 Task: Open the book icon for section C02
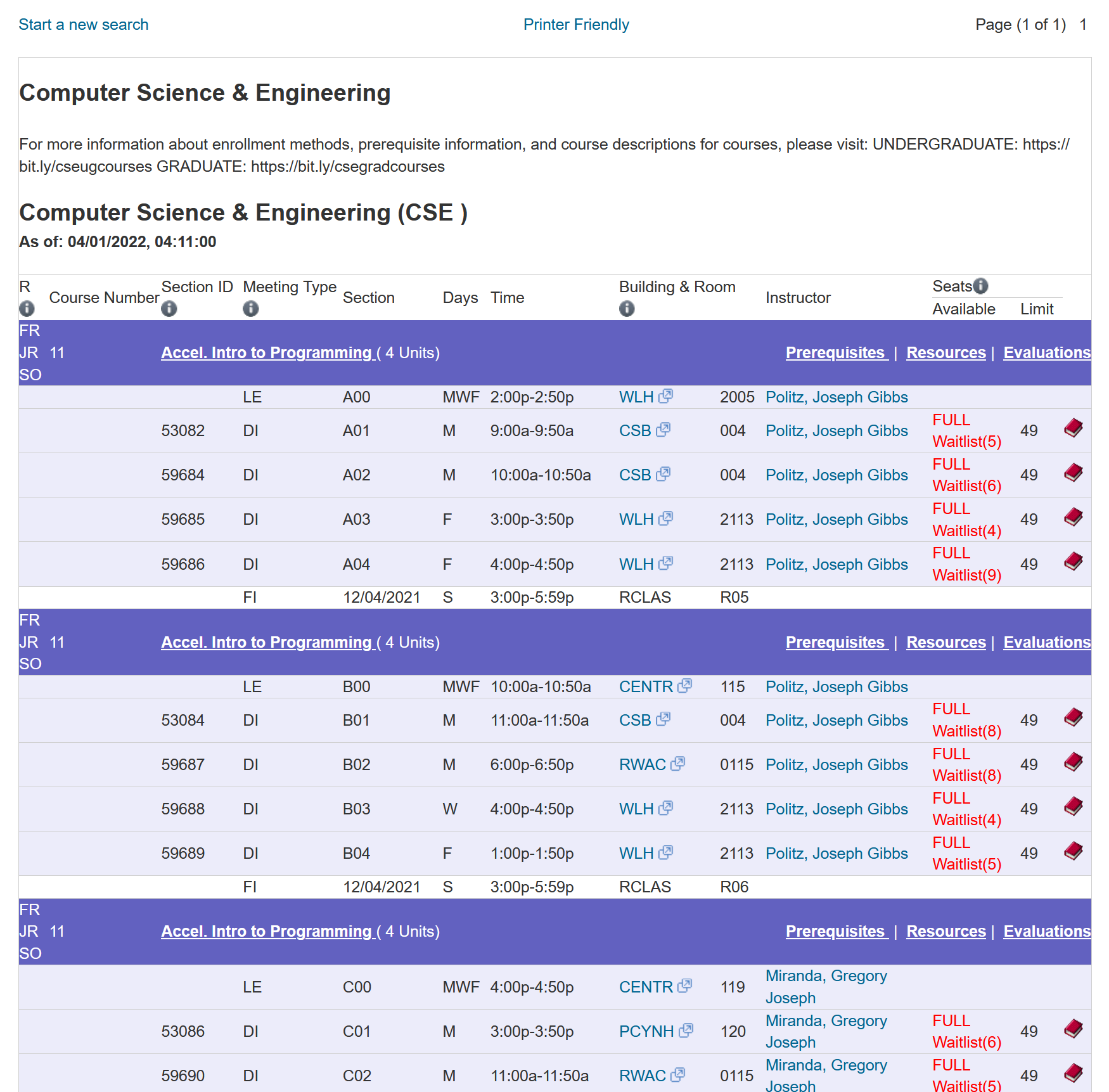(1073, 1073)
